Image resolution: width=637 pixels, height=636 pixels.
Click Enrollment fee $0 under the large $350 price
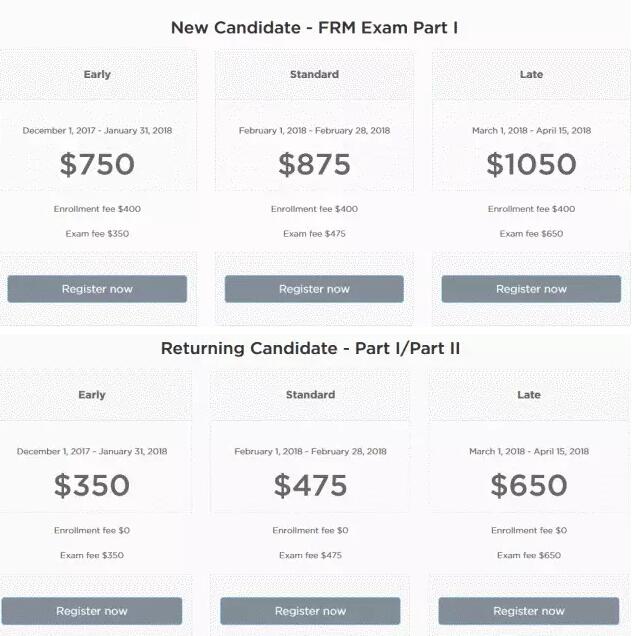tap(92, 531)
